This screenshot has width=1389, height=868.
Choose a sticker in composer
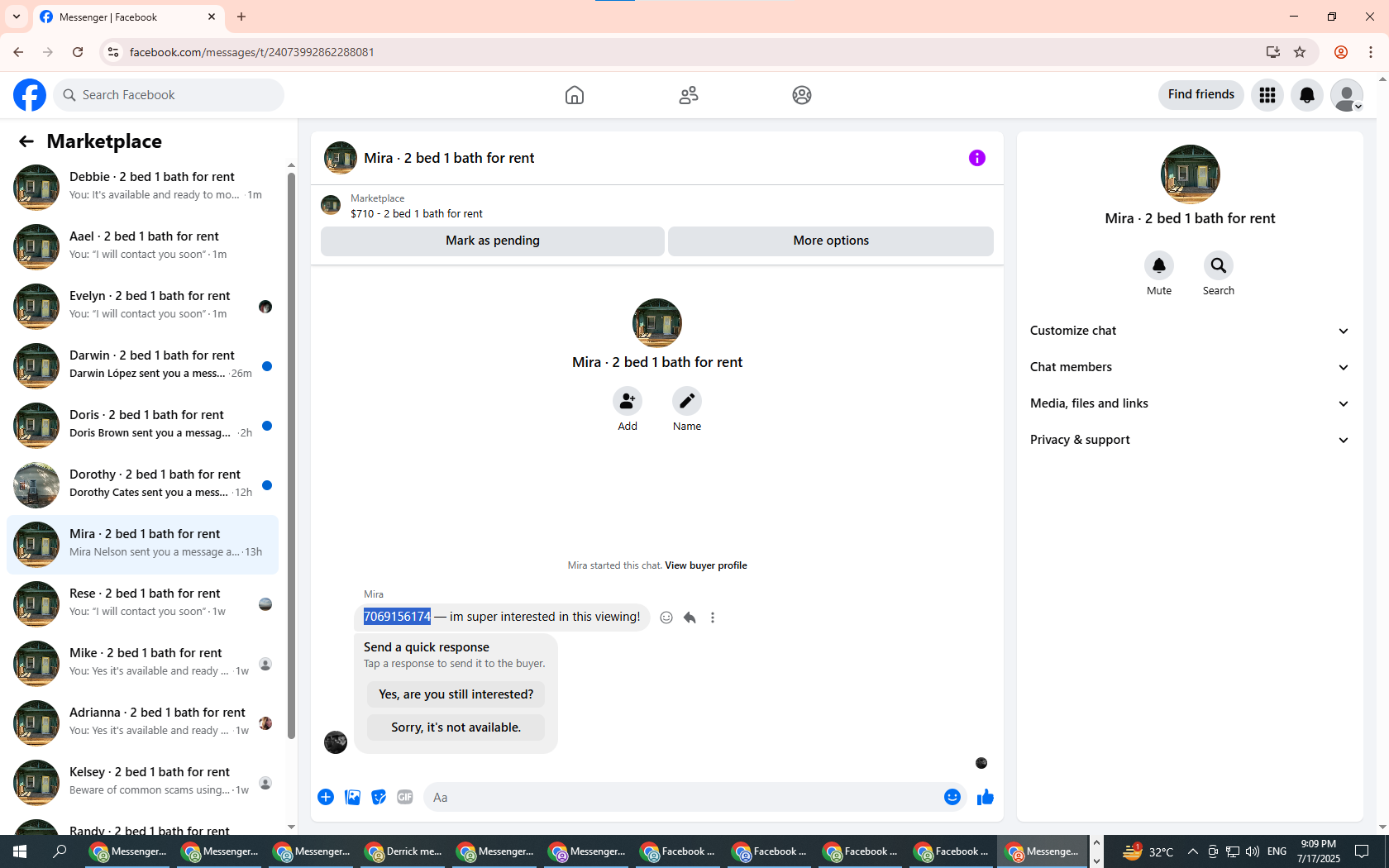(379, 797)
